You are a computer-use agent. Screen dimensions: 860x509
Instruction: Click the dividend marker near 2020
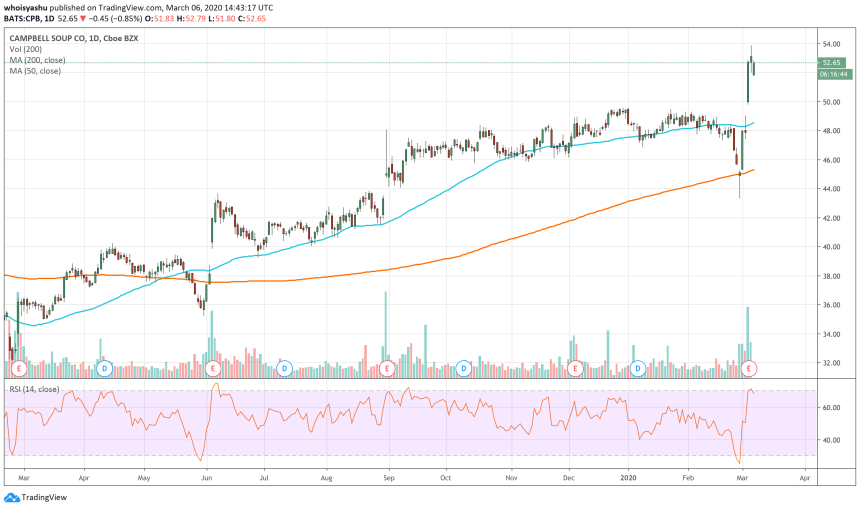click(638, 368)
